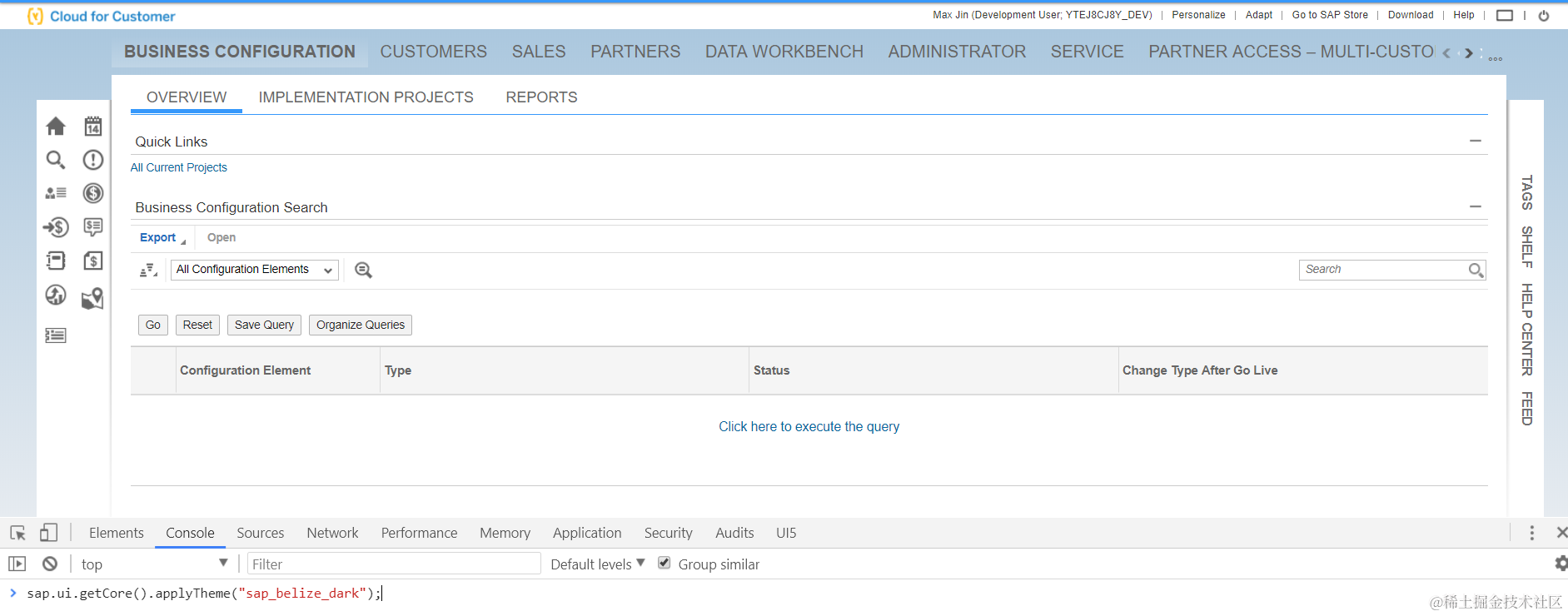1568x616 pixels.
Task: Show the console sidebar panel icon
Action: [x=17, y=564]
